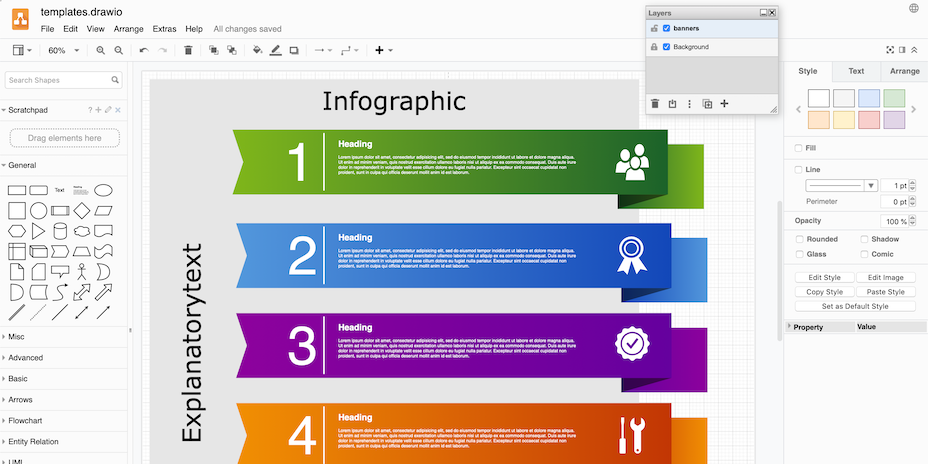Click the Delete trash icon in toolbar
This screenshot has height=464, width=928.
point(188,50)
